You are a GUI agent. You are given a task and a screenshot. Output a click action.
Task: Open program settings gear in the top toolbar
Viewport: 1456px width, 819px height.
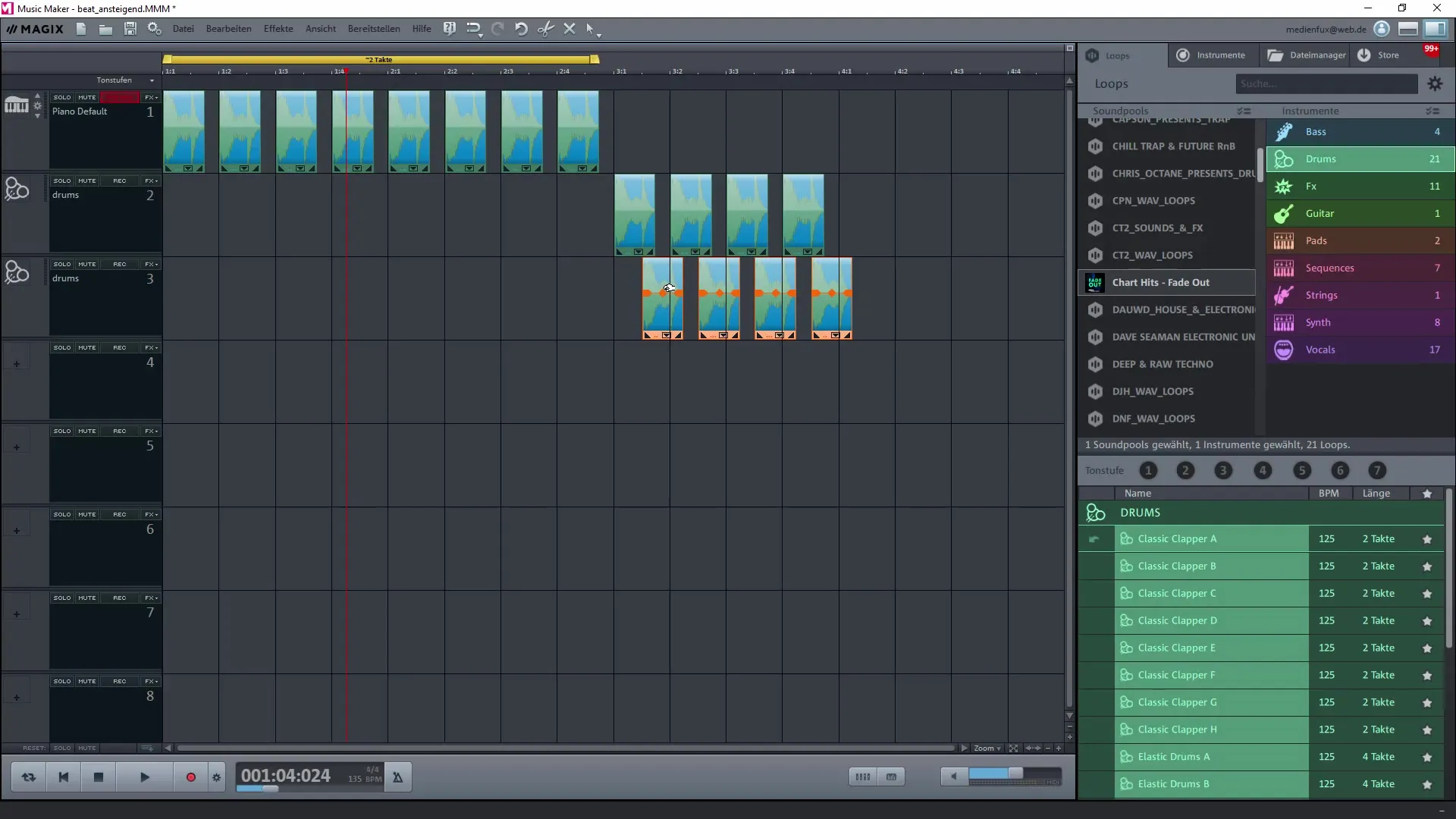[155, 29]
